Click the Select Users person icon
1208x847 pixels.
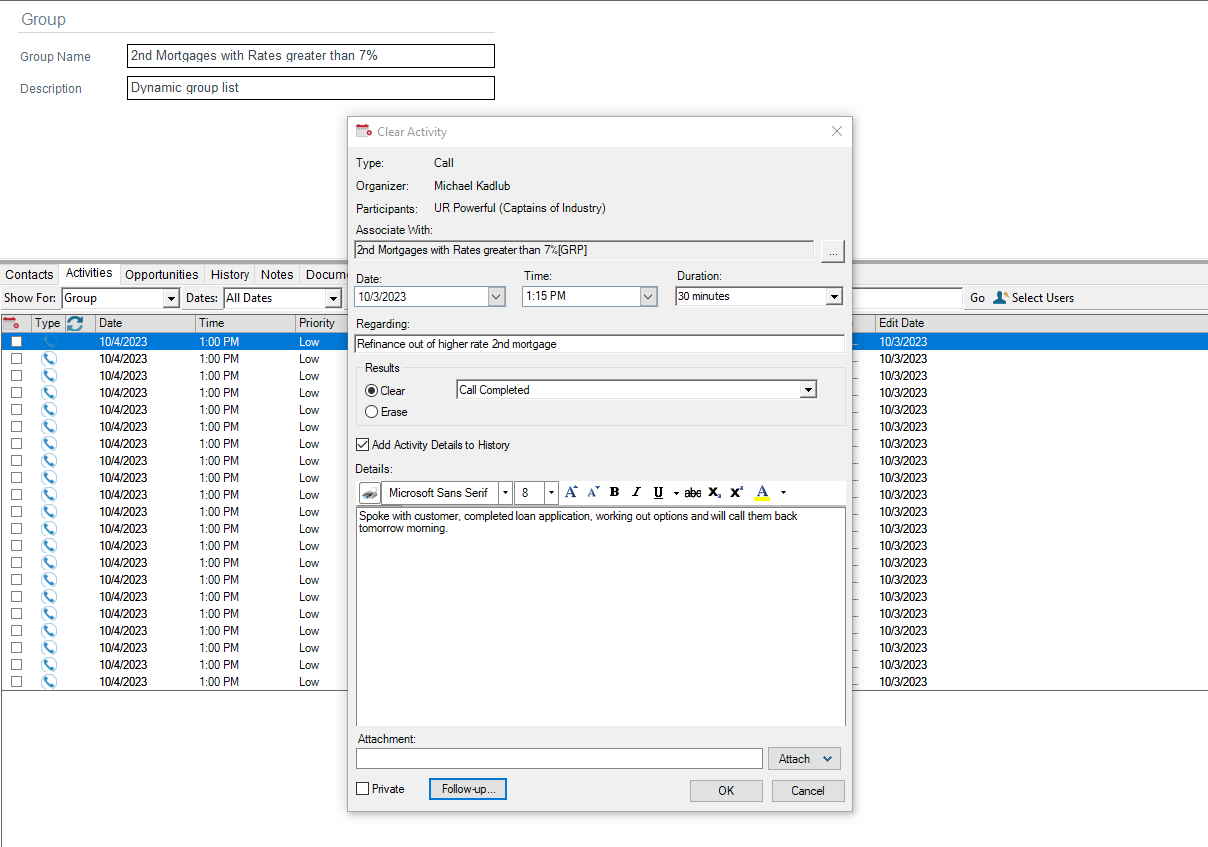point(1000,297)
